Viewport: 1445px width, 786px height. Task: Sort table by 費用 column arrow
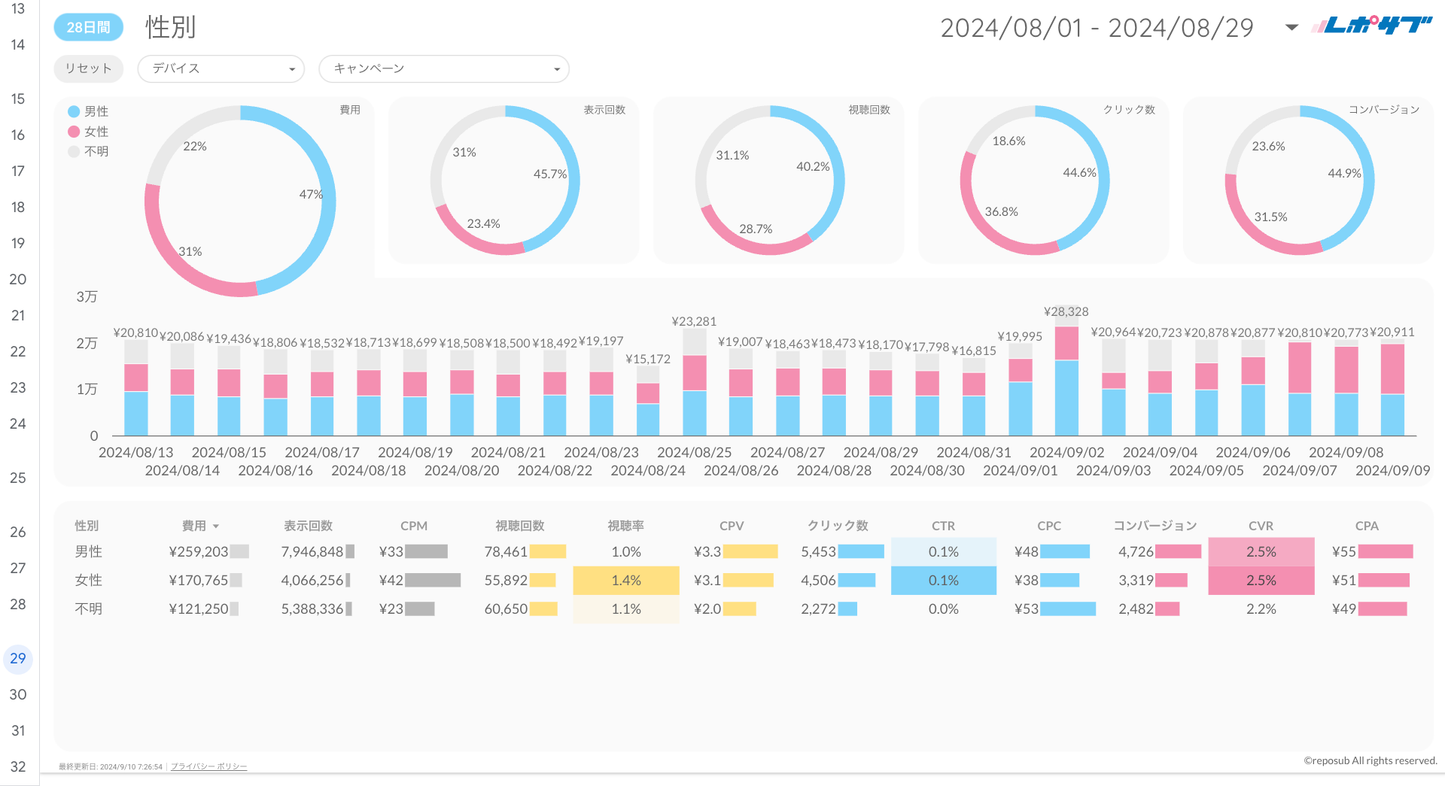click(x=216, y=526)
